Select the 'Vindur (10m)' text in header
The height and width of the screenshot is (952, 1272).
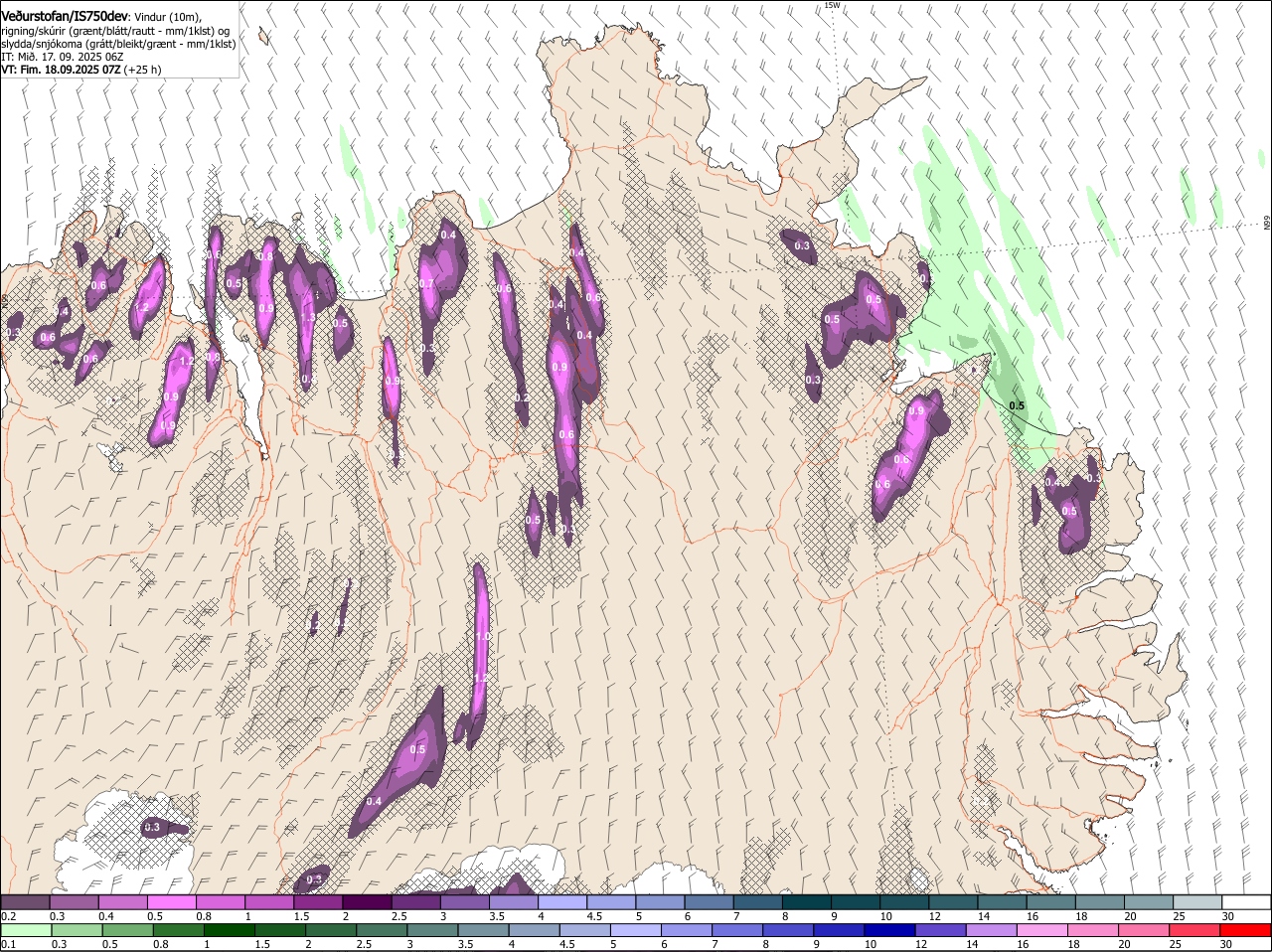pyautogui.click(x=168, y=18)
